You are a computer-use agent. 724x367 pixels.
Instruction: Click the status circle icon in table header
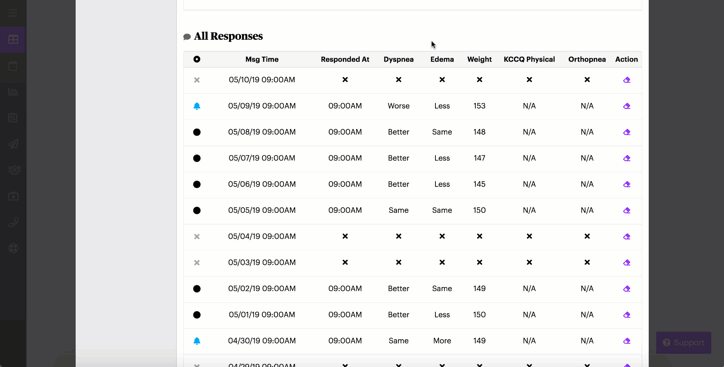(197, 59)
